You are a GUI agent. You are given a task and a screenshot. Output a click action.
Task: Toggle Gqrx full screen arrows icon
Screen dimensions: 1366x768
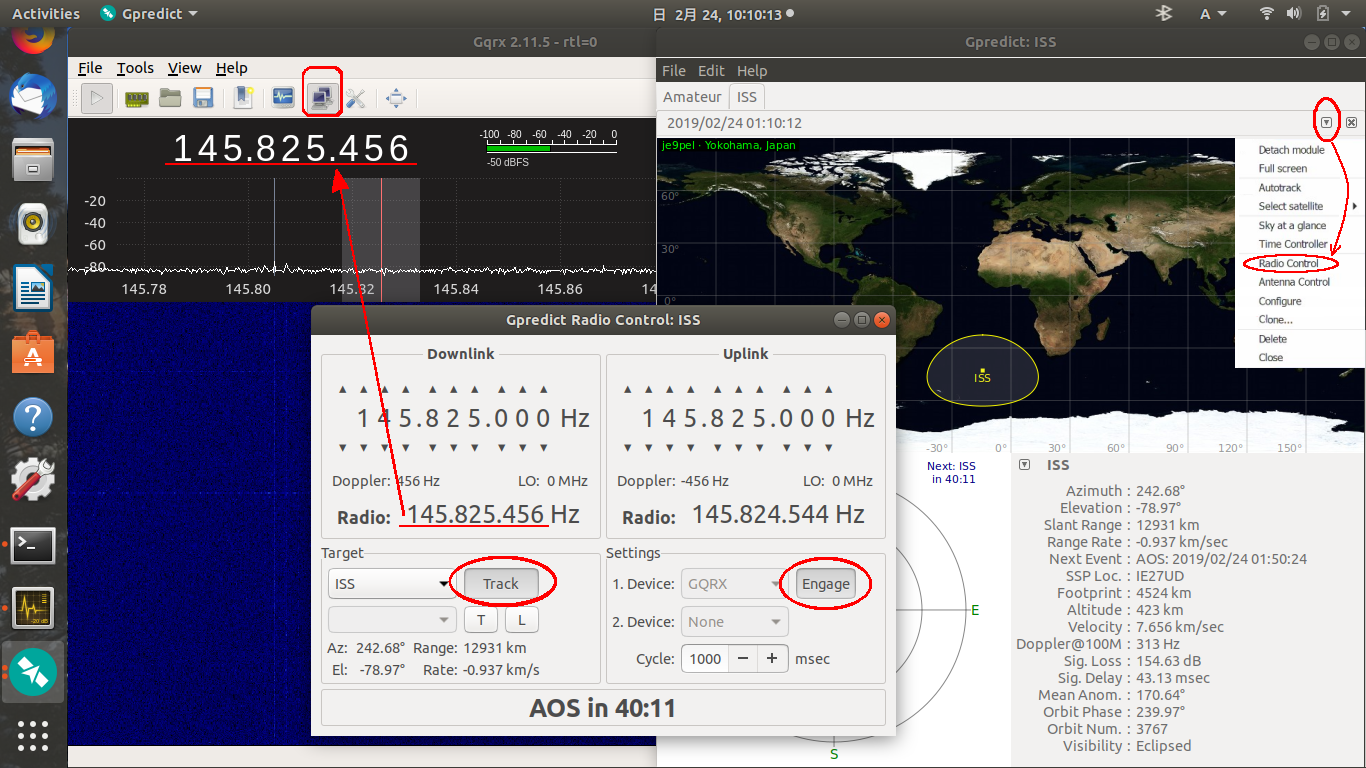coord(396,98)
